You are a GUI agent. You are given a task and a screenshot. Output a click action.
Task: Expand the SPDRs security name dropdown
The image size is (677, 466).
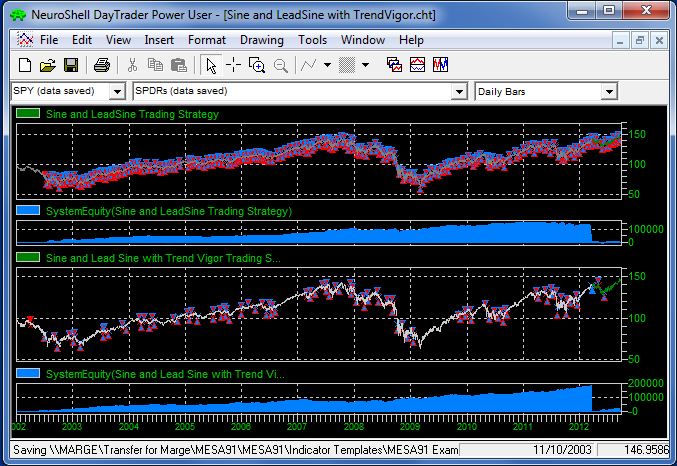pyautogui.click(x=459, y=92)
